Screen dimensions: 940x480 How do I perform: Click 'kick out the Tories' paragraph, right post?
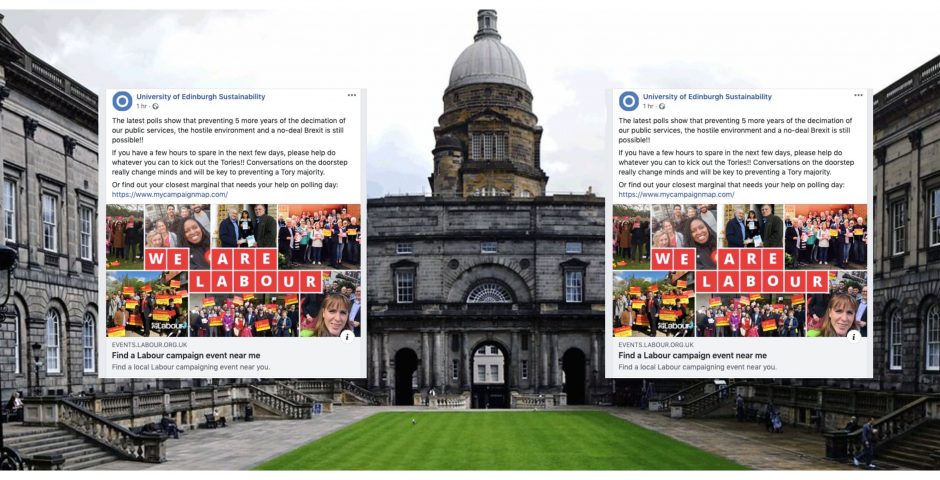pos(736,162)
